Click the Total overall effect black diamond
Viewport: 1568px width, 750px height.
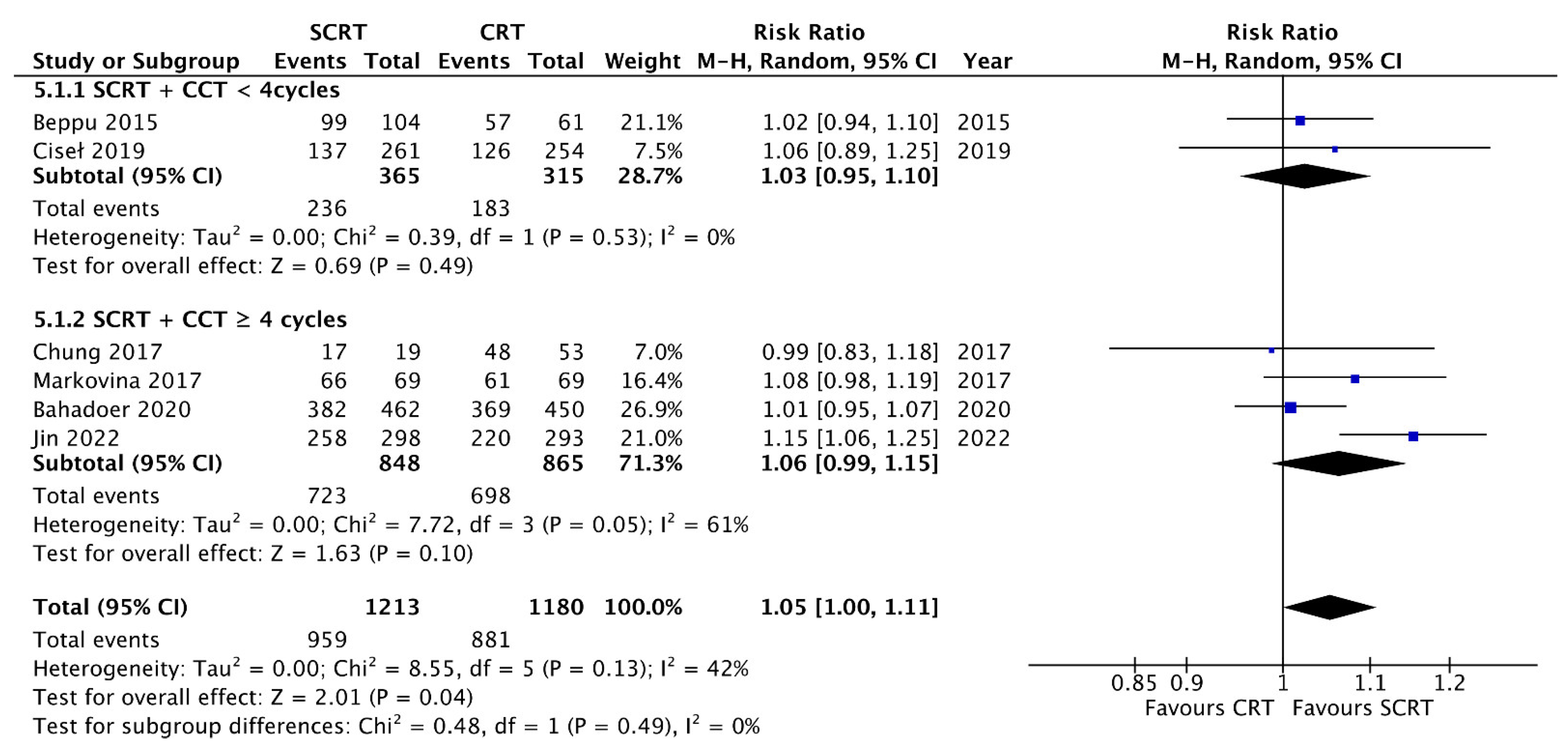coord(1330,607)
